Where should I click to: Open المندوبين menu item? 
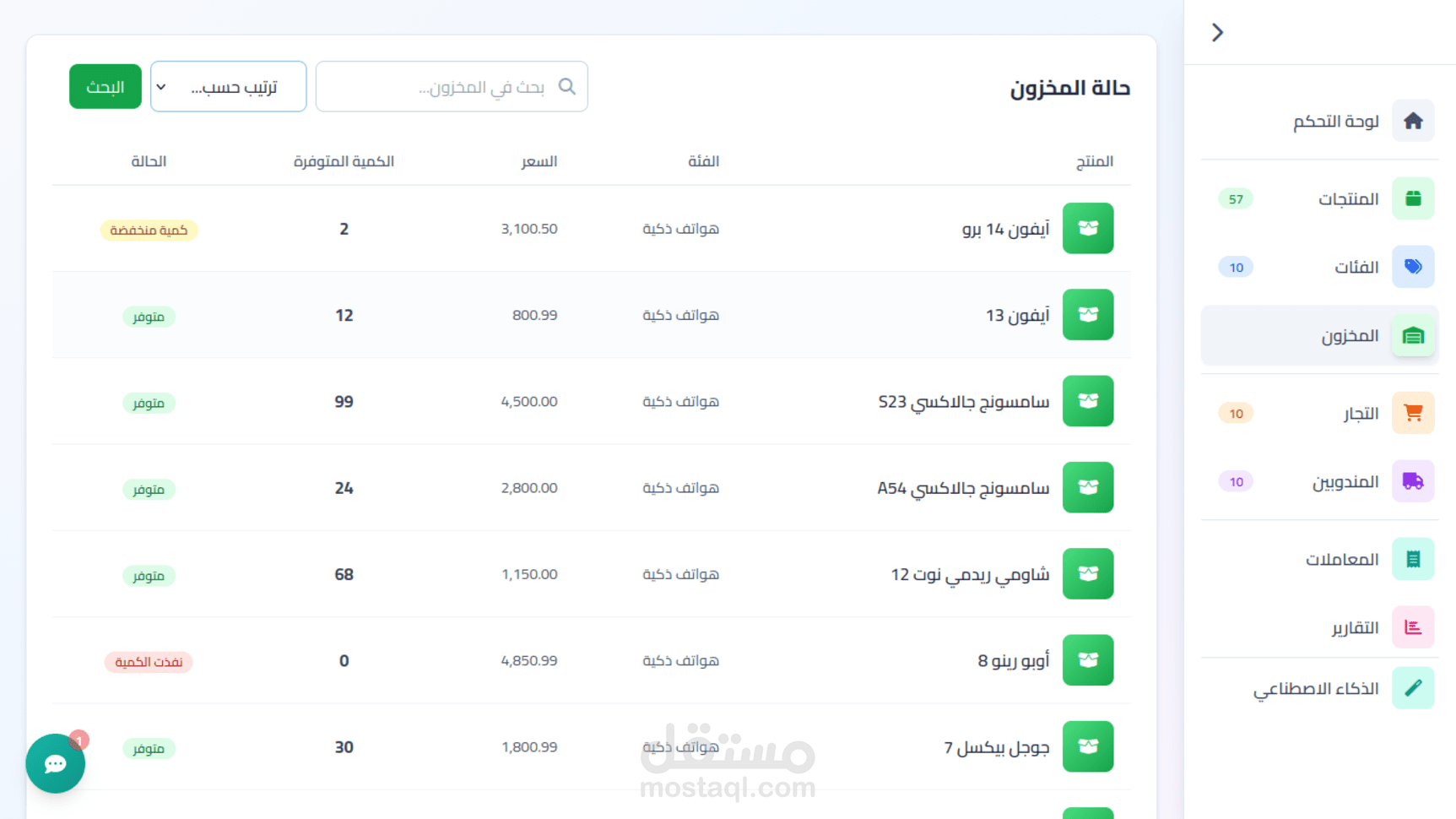coord(1320,481)
